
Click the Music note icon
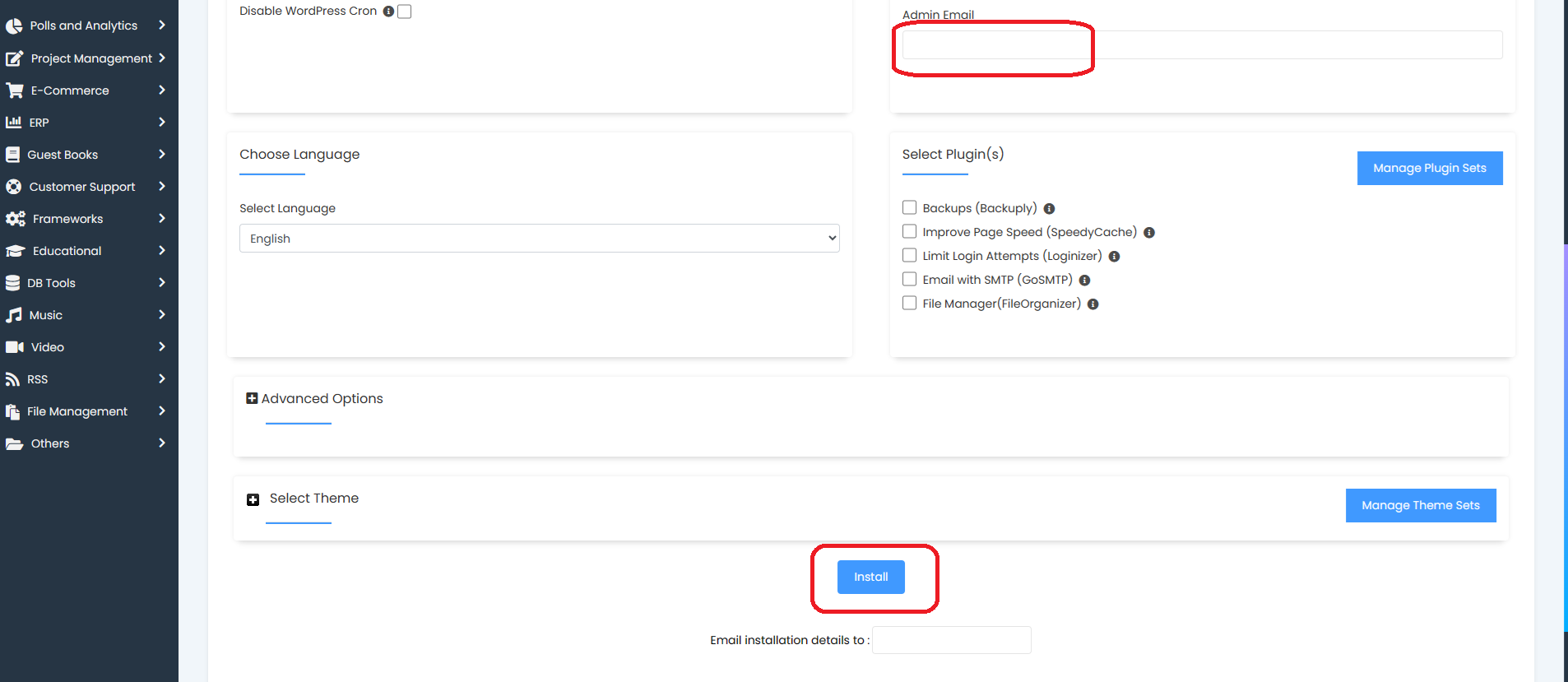point(13,315)
